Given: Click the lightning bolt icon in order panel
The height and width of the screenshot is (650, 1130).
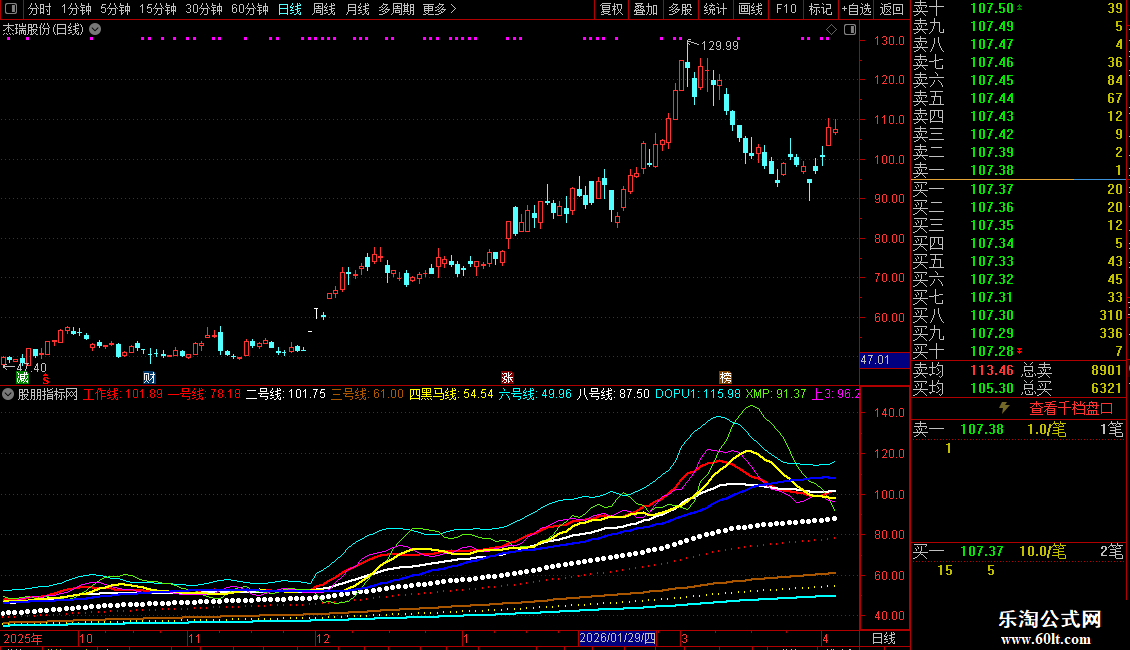Looking at the screenshot, I should (x=1005, y=408).
